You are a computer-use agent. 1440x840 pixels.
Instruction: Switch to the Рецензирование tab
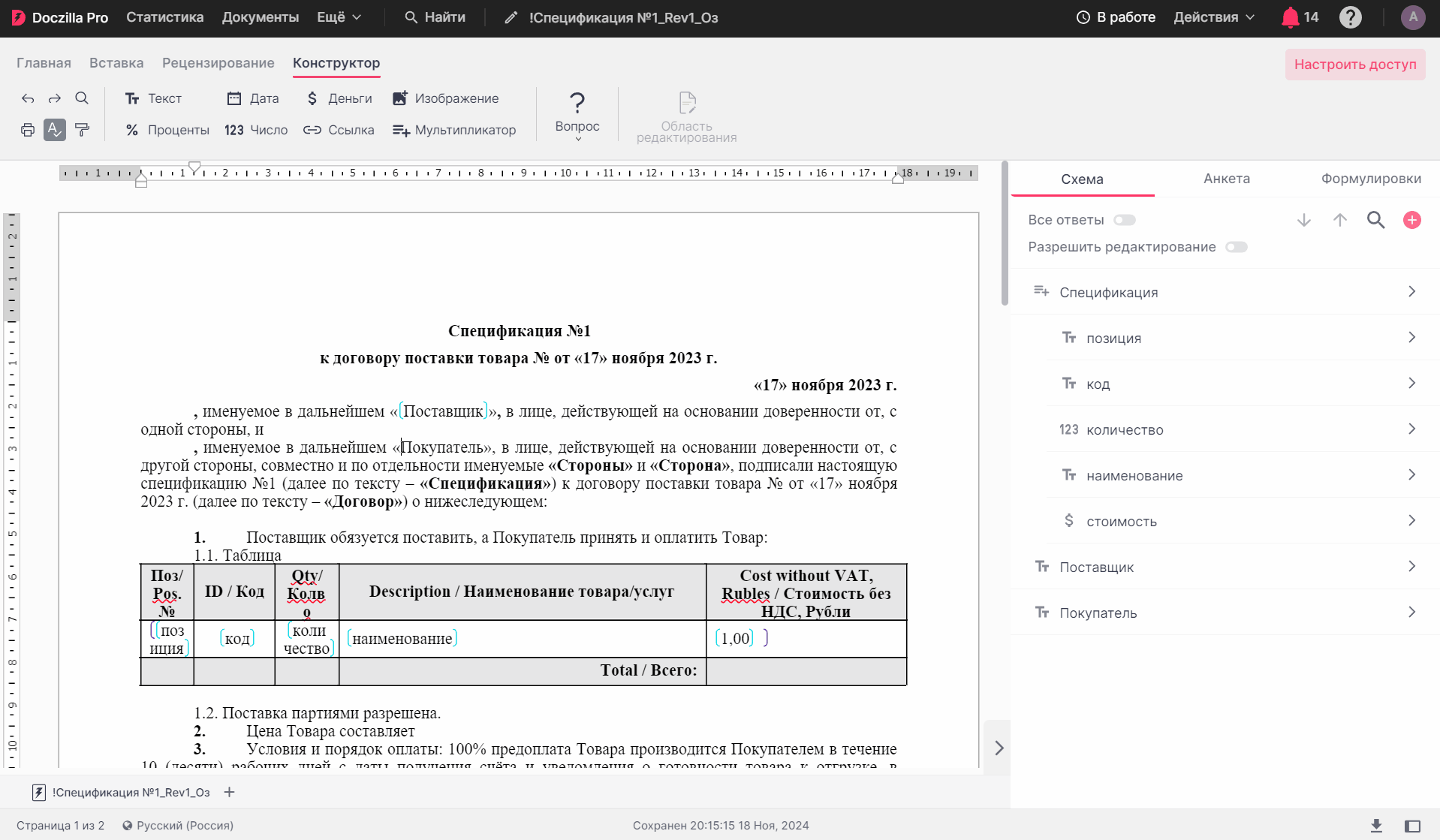[218, 63]
